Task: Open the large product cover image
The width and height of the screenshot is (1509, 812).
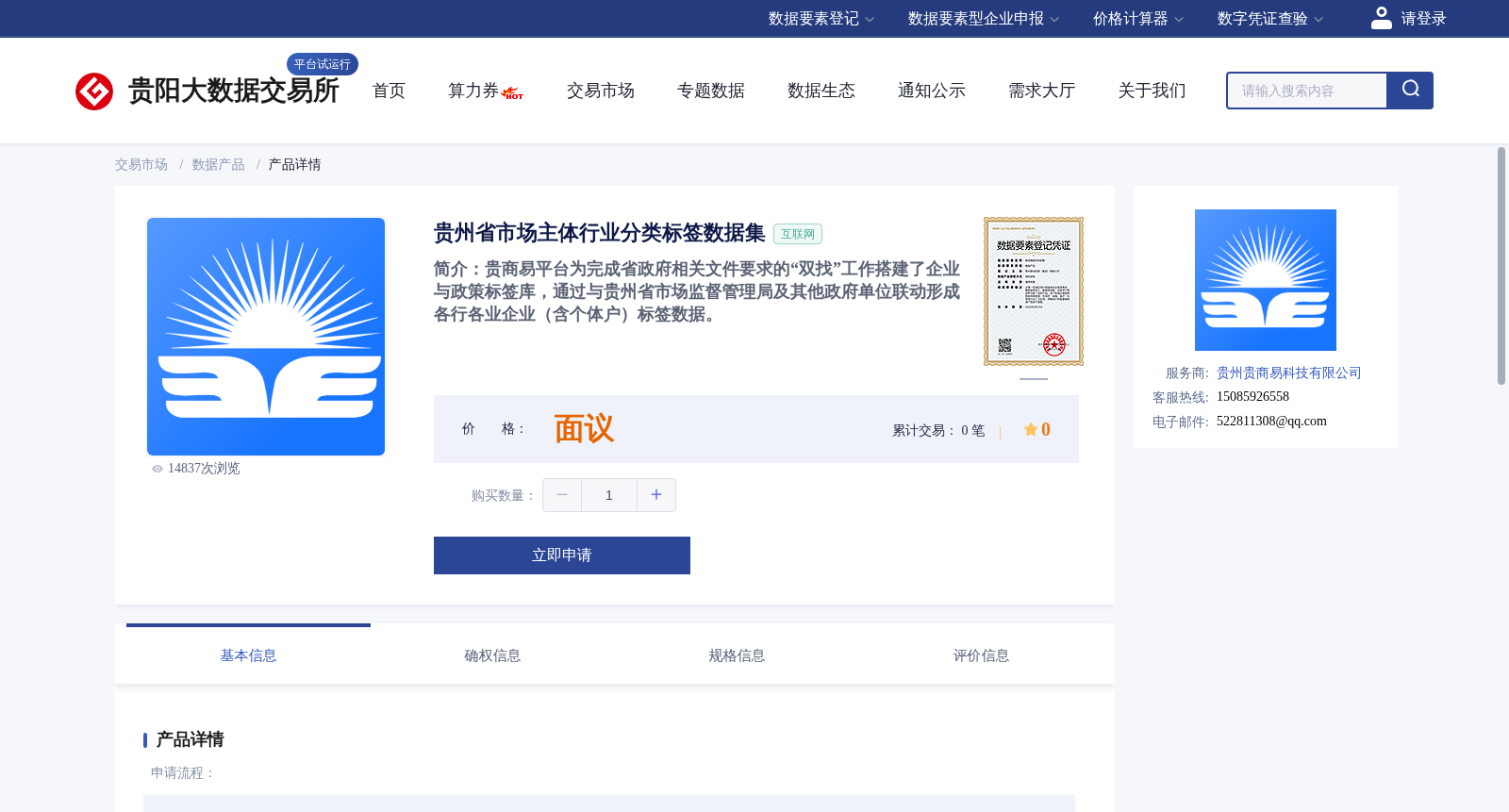Action: (266, 337)
